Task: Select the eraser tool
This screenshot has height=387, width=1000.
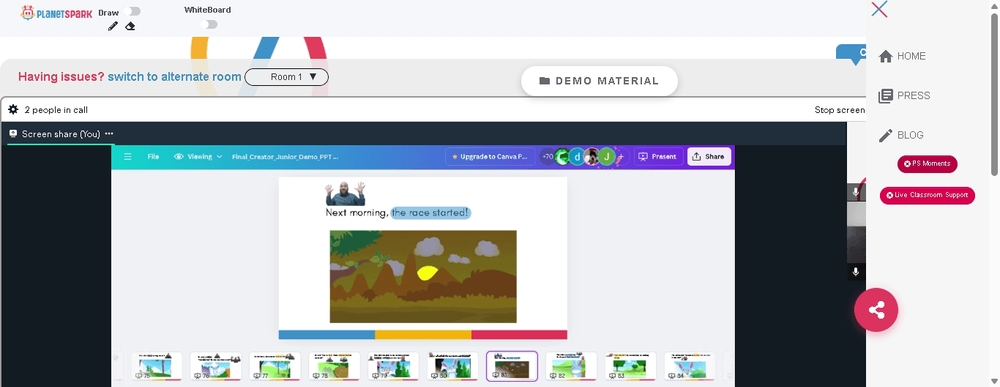Action: (x=130, y=26)
